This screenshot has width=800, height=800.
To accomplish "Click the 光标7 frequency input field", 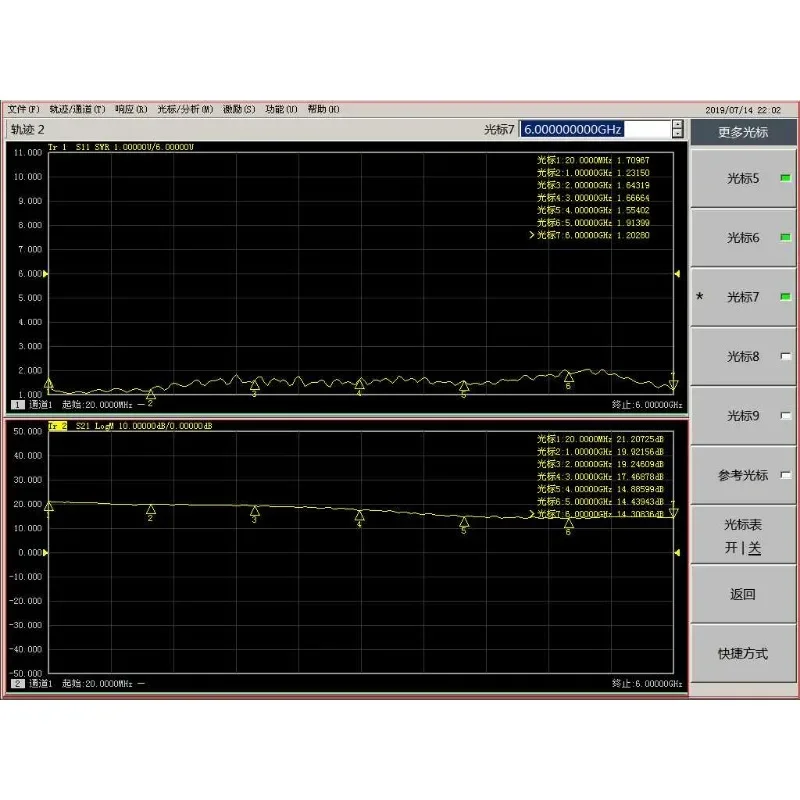I will (595, 129).
